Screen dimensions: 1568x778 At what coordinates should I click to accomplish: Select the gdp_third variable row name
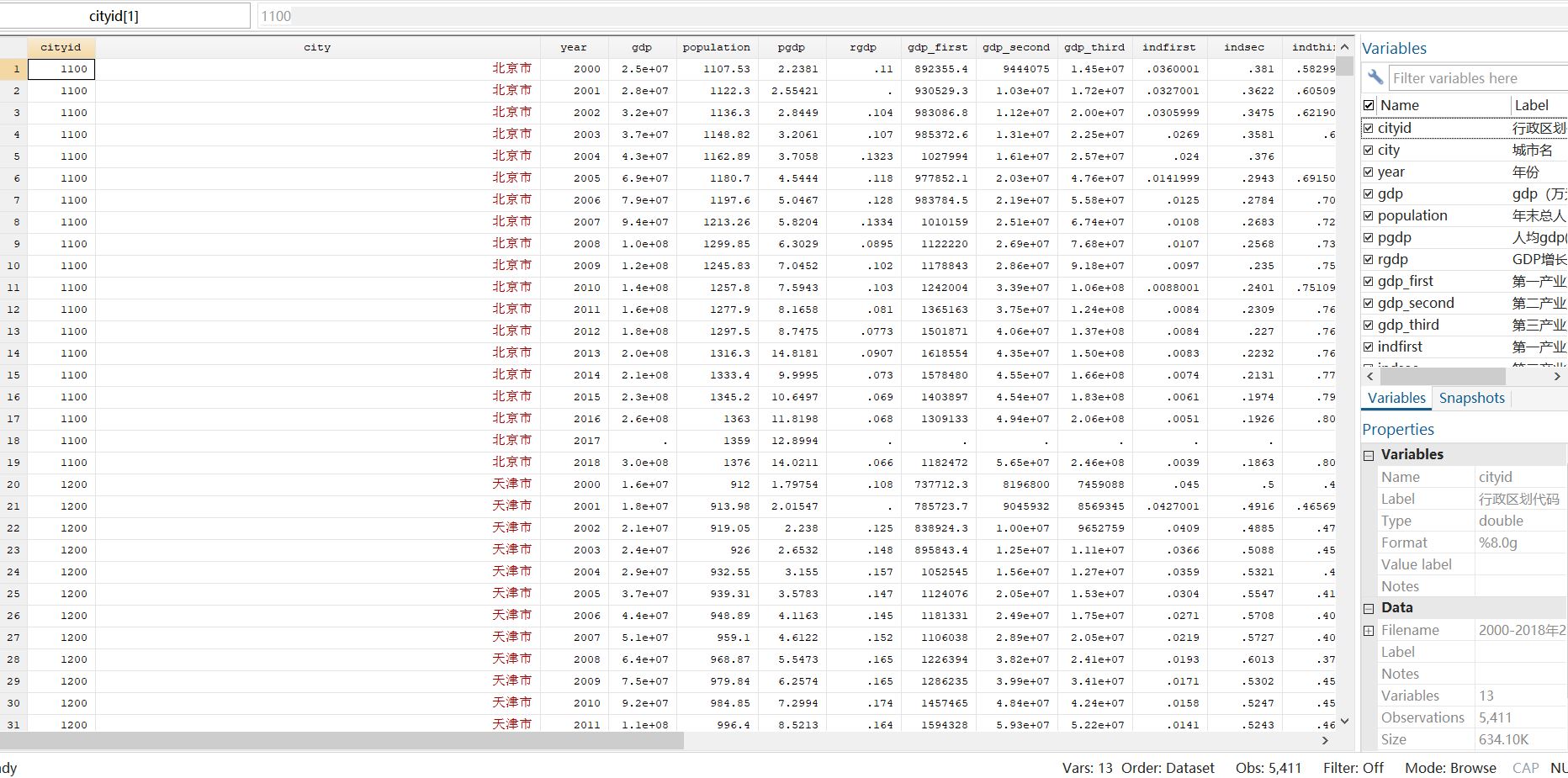[1408, 325]
